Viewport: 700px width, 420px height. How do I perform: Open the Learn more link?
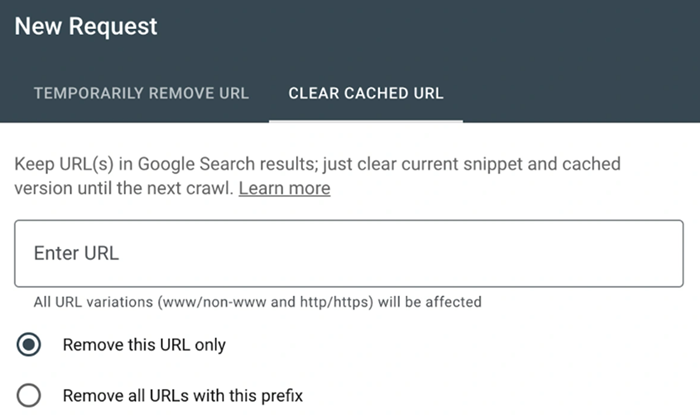click(x=284, y=188)
